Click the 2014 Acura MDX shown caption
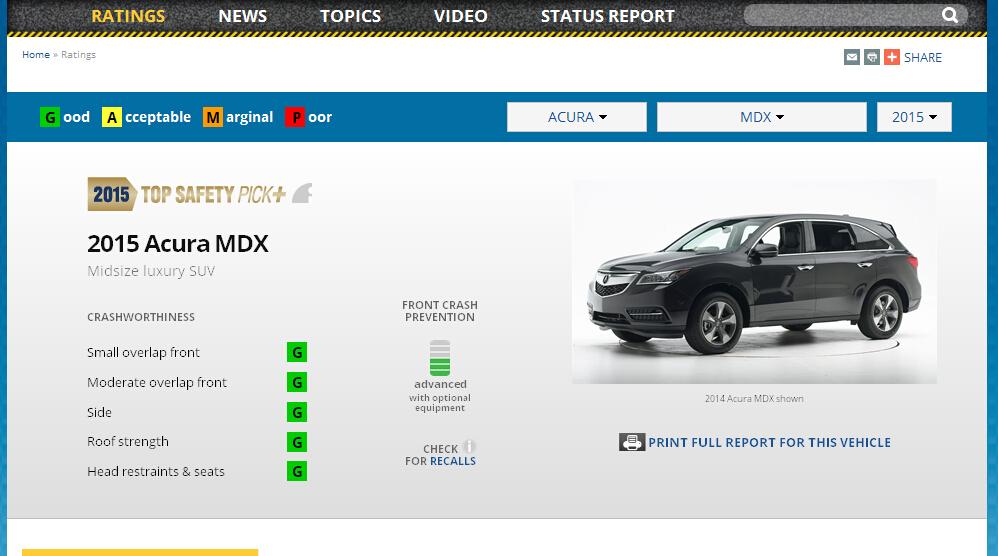998x556 pixels. [754, 399]
